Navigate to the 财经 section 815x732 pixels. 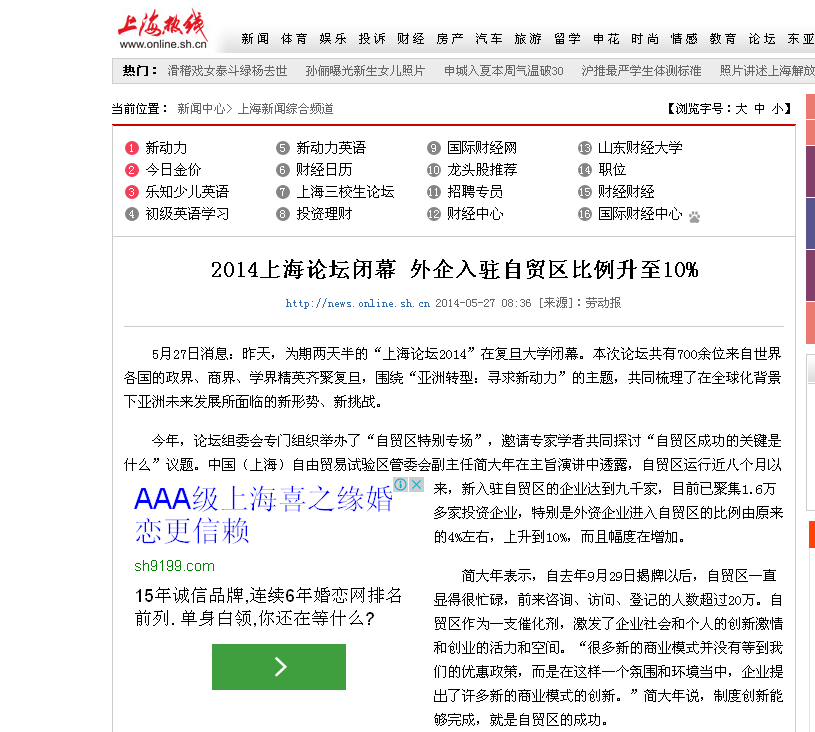pos(411,39)
